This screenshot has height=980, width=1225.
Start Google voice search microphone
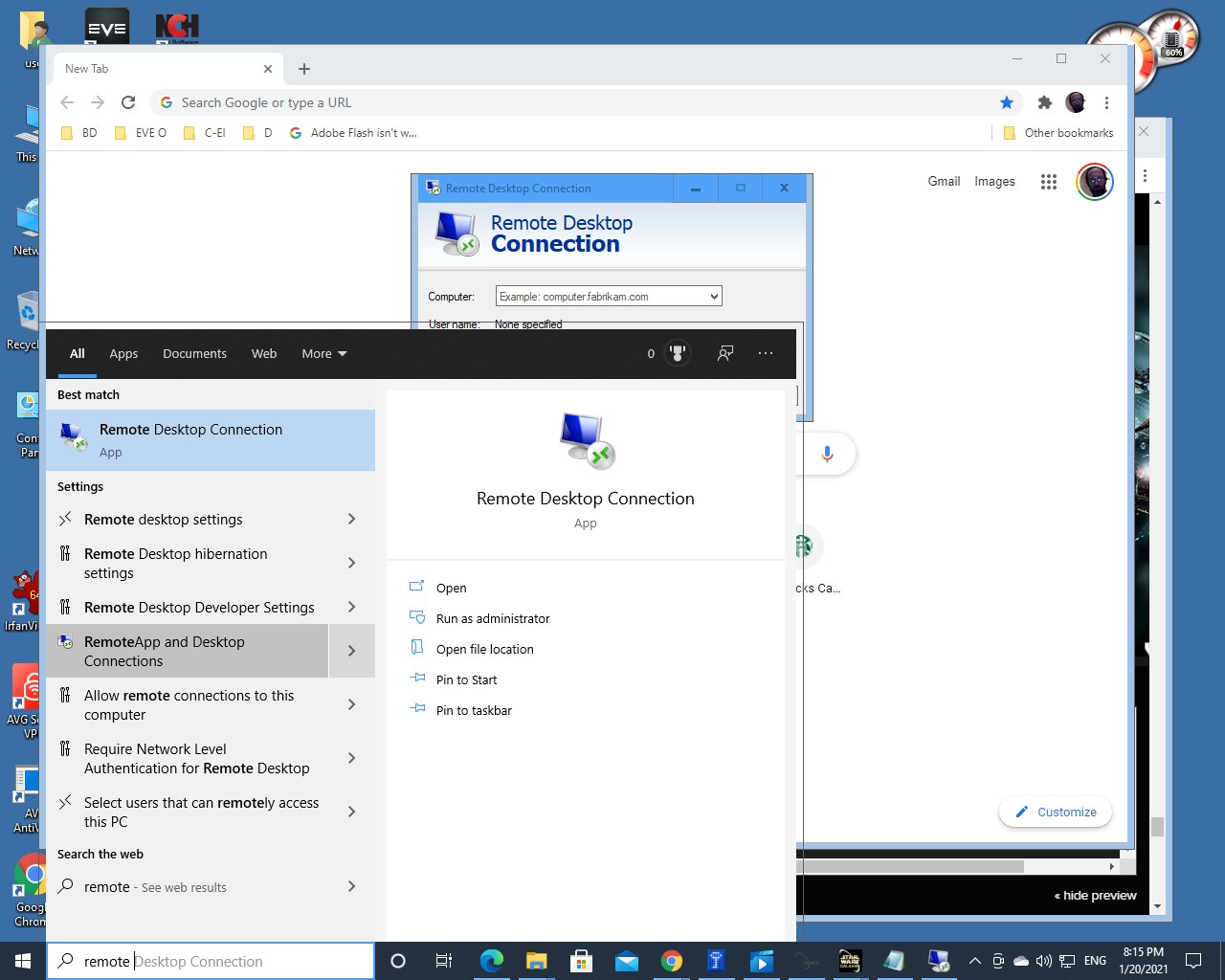(828, 454)
